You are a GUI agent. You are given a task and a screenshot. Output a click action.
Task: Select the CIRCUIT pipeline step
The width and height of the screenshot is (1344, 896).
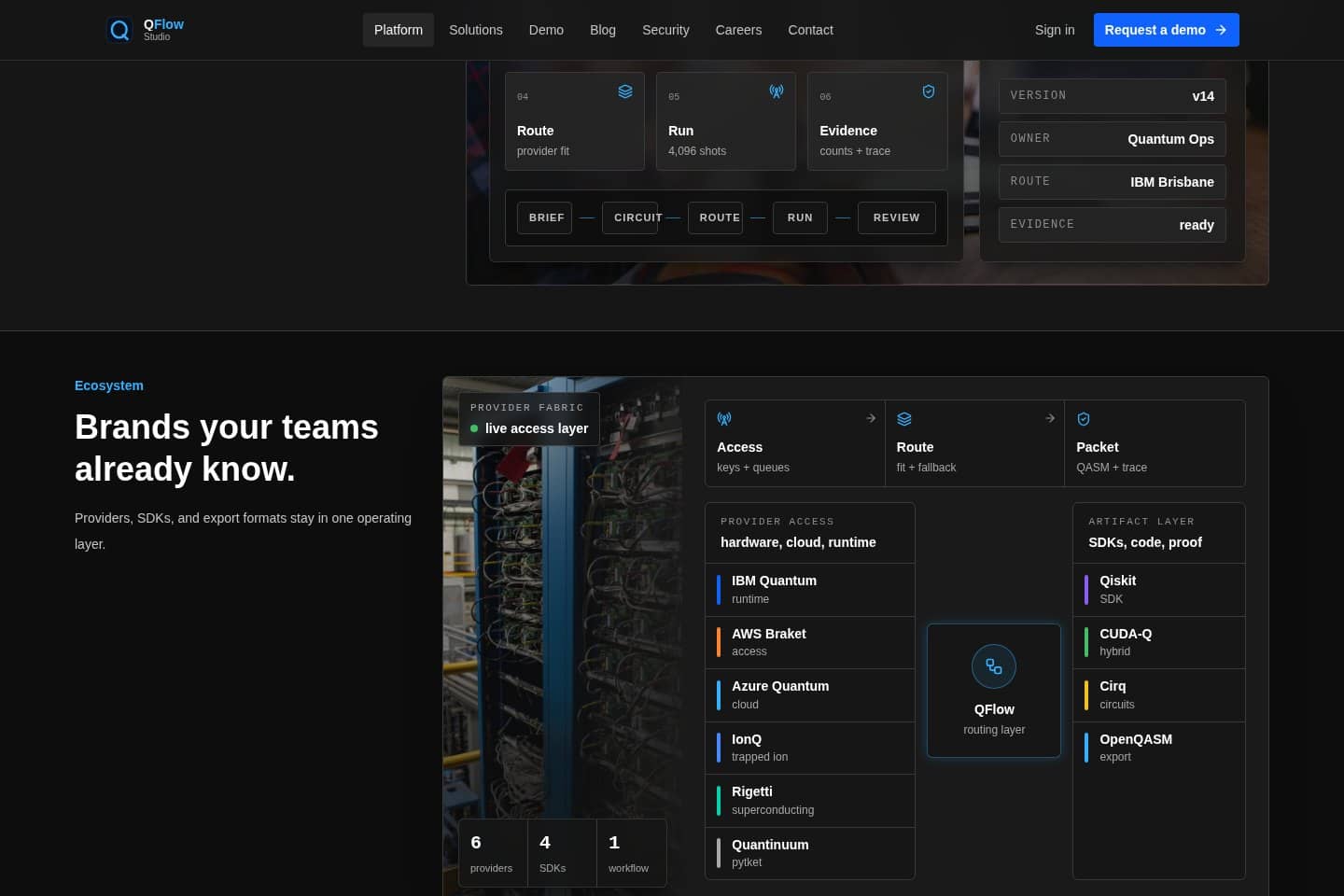click(630, 217)
